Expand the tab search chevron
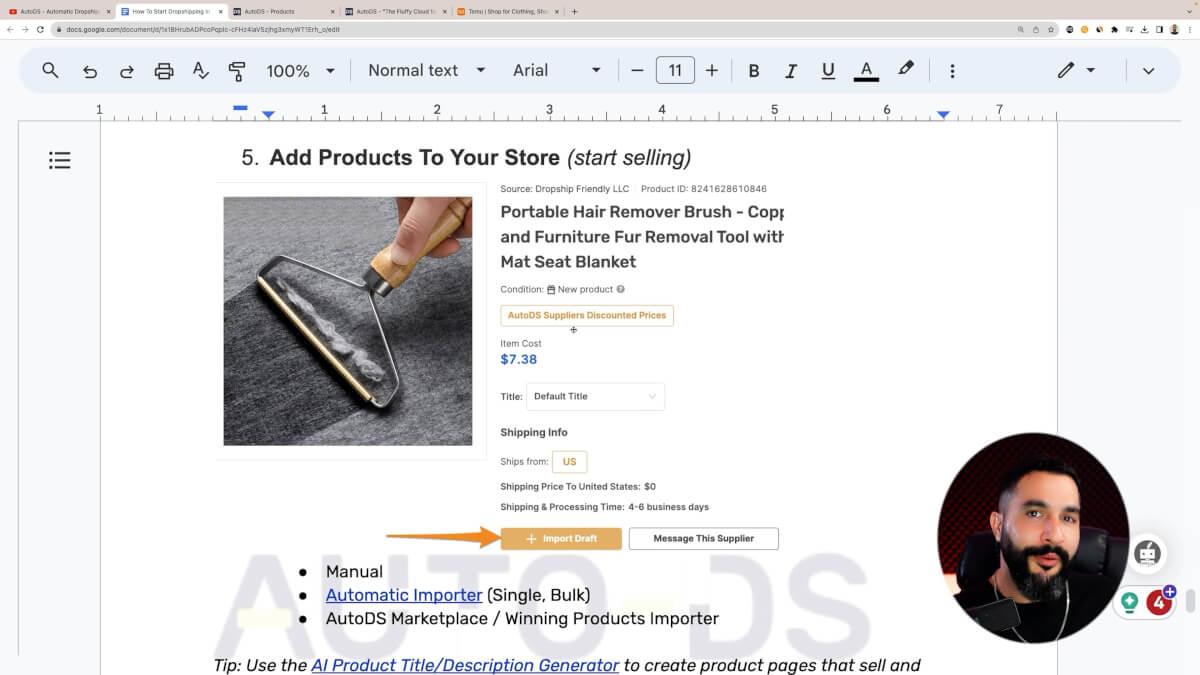Screen dimensions: 1200x675 click(1189, 11)
